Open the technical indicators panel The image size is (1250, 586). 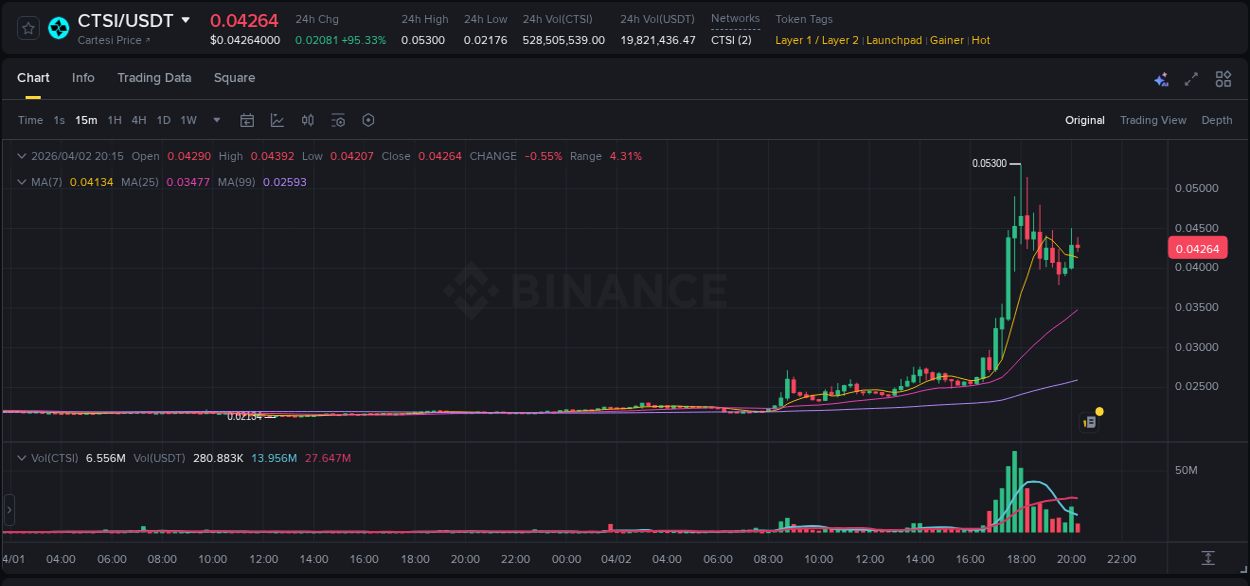(x=277, y=120)
